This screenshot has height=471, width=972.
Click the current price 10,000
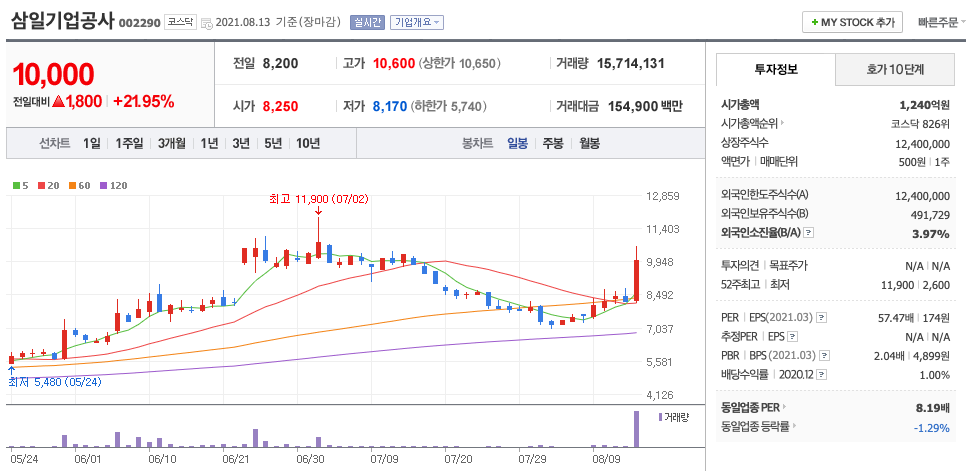click(53, 74)
